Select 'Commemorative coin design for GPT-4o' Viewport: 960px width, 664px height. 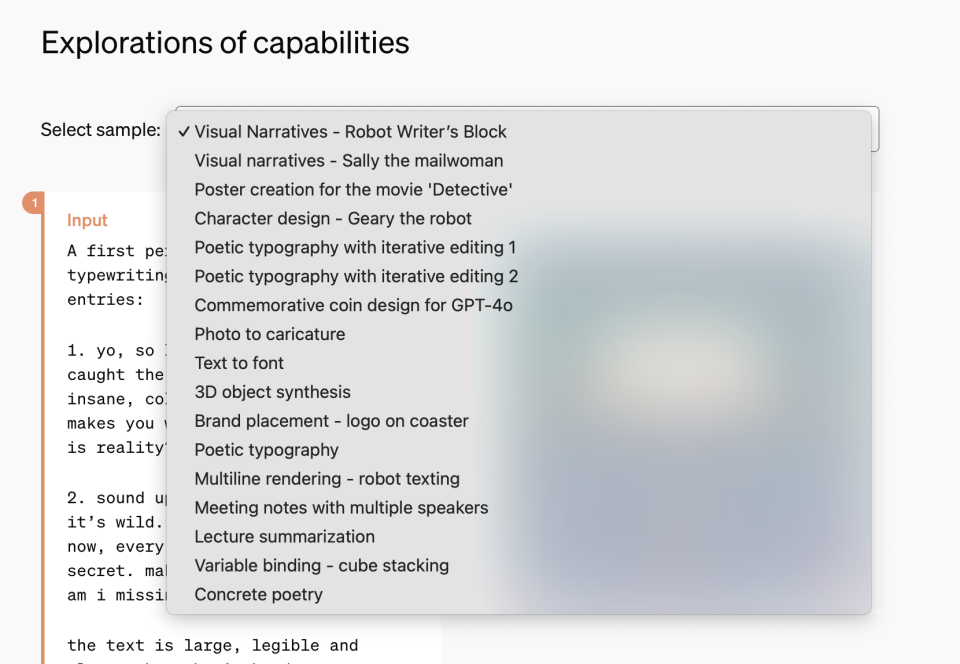[353, 306]
